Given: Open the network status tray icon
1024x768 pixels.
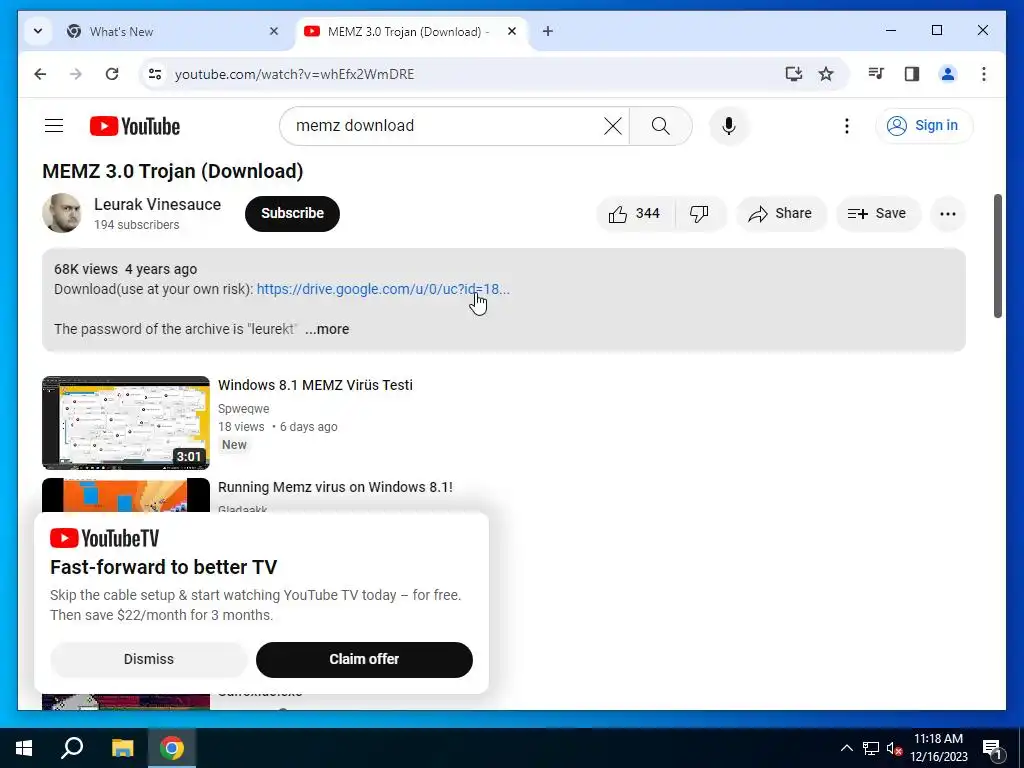Looking at the screenshot, I should 871,748.
